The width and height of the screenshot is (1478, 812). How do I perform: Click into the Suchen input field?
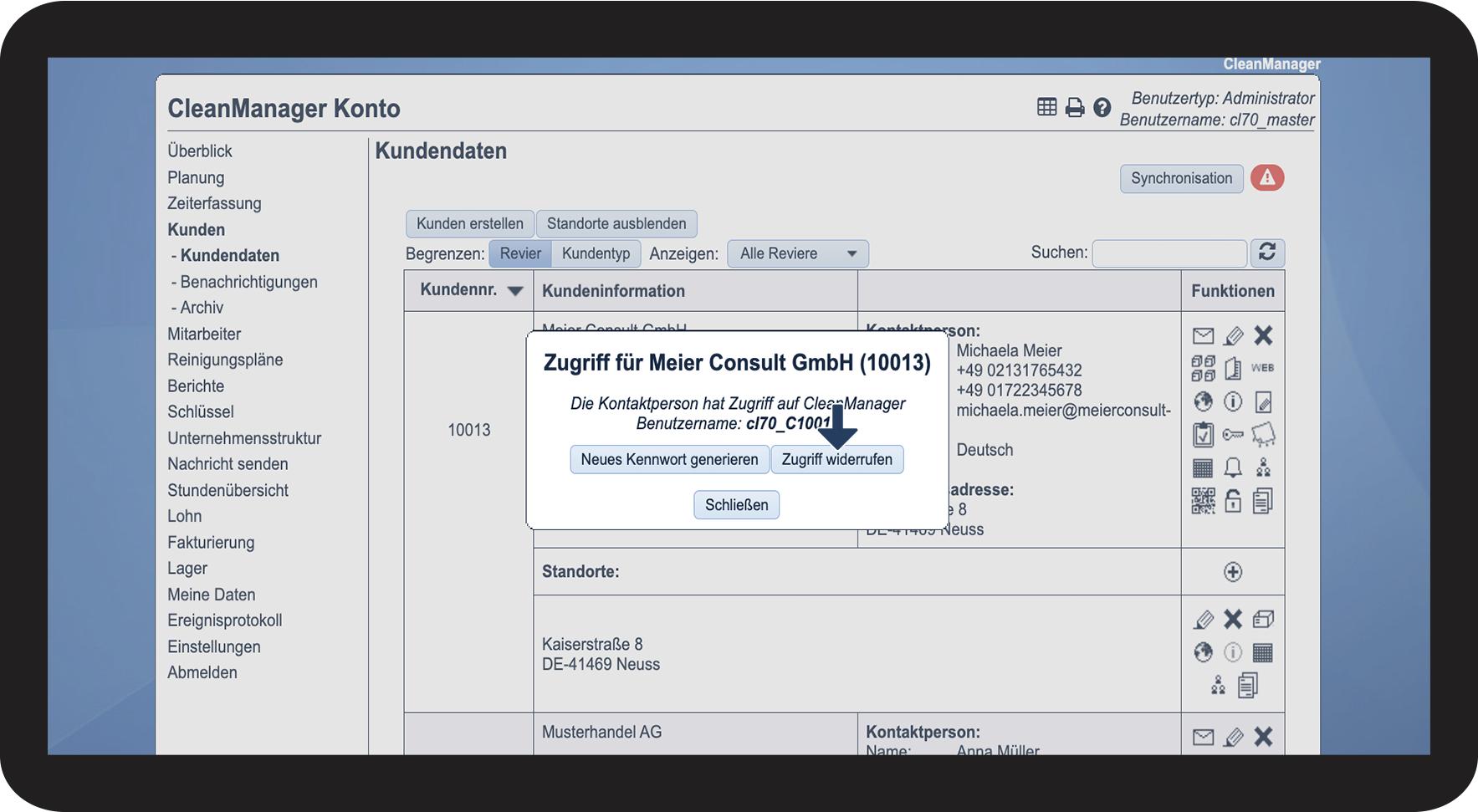pos(1169,253)
